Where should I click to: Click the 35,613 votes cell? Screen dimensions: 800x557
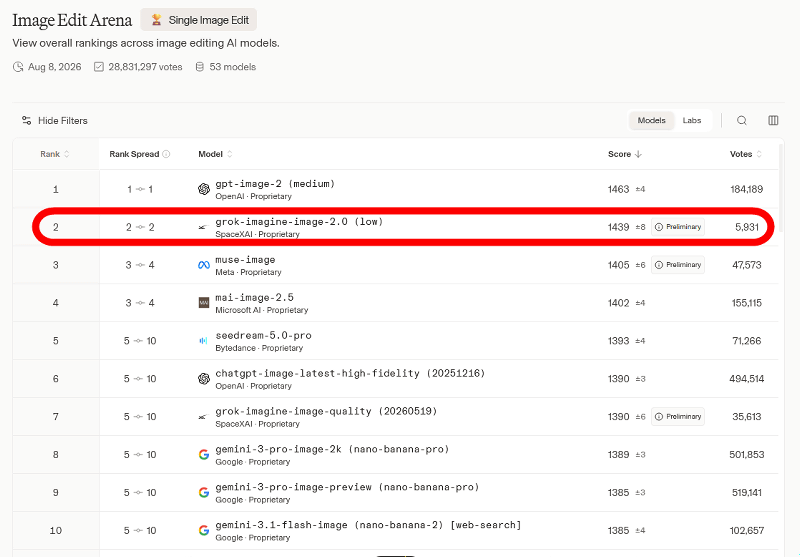point(746,417)
